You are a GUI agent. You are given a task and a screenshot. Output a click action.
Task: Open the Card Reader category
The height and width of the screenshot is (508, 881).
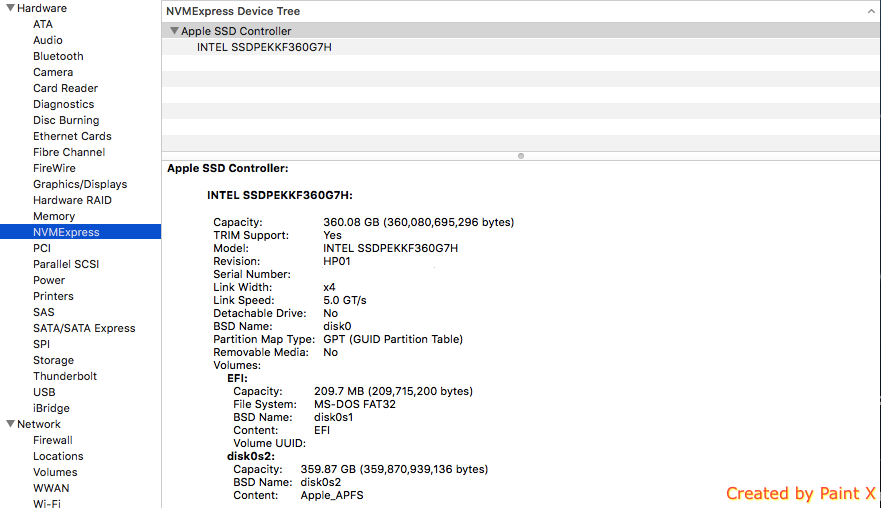(65, 88)
